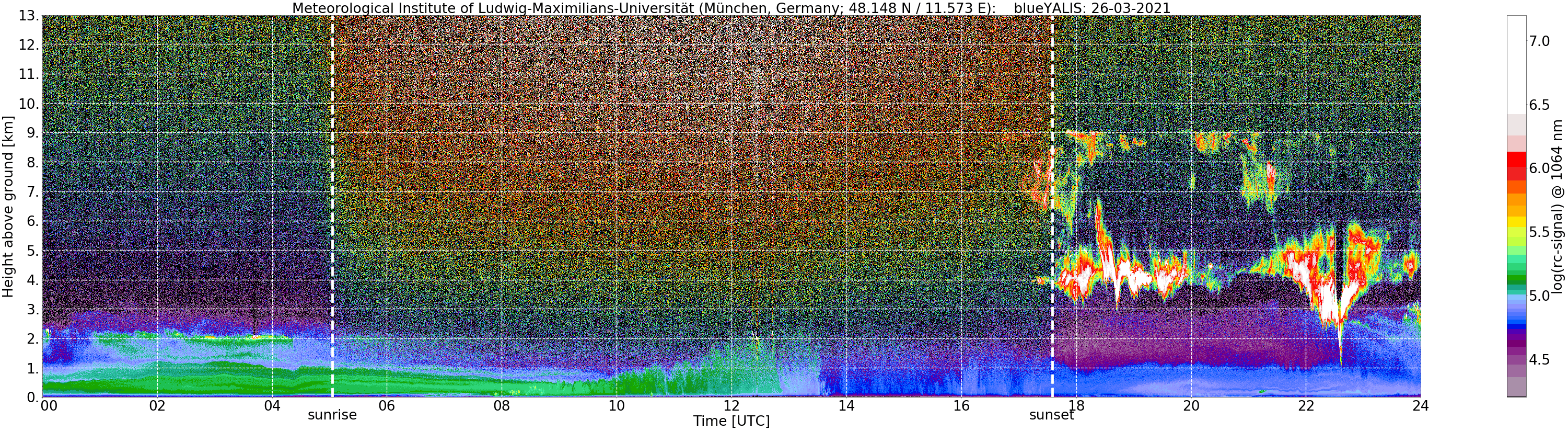
Task: Click the '6.' height tick label
Action: 33,221
